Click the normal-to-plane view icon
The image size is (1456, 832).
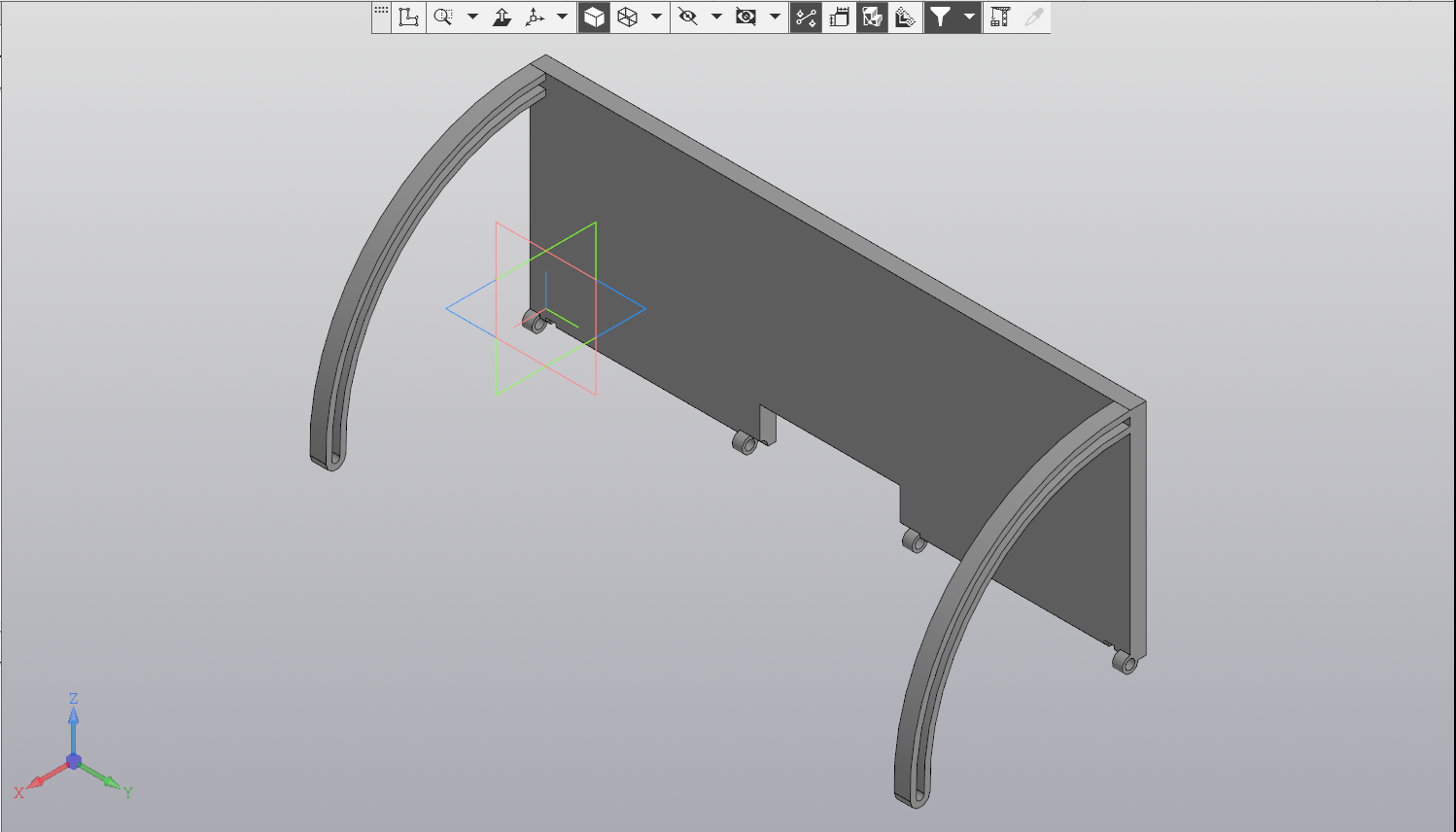[502, 17]
